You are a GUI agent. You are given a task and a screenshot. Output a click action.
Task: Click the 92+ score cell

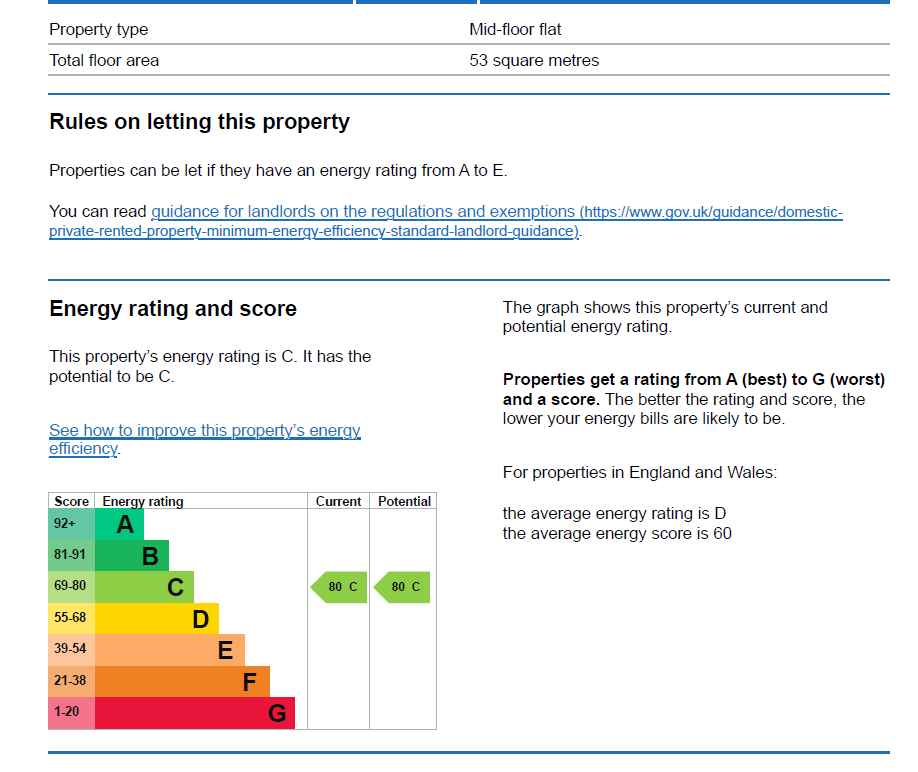tap(71, 524)
